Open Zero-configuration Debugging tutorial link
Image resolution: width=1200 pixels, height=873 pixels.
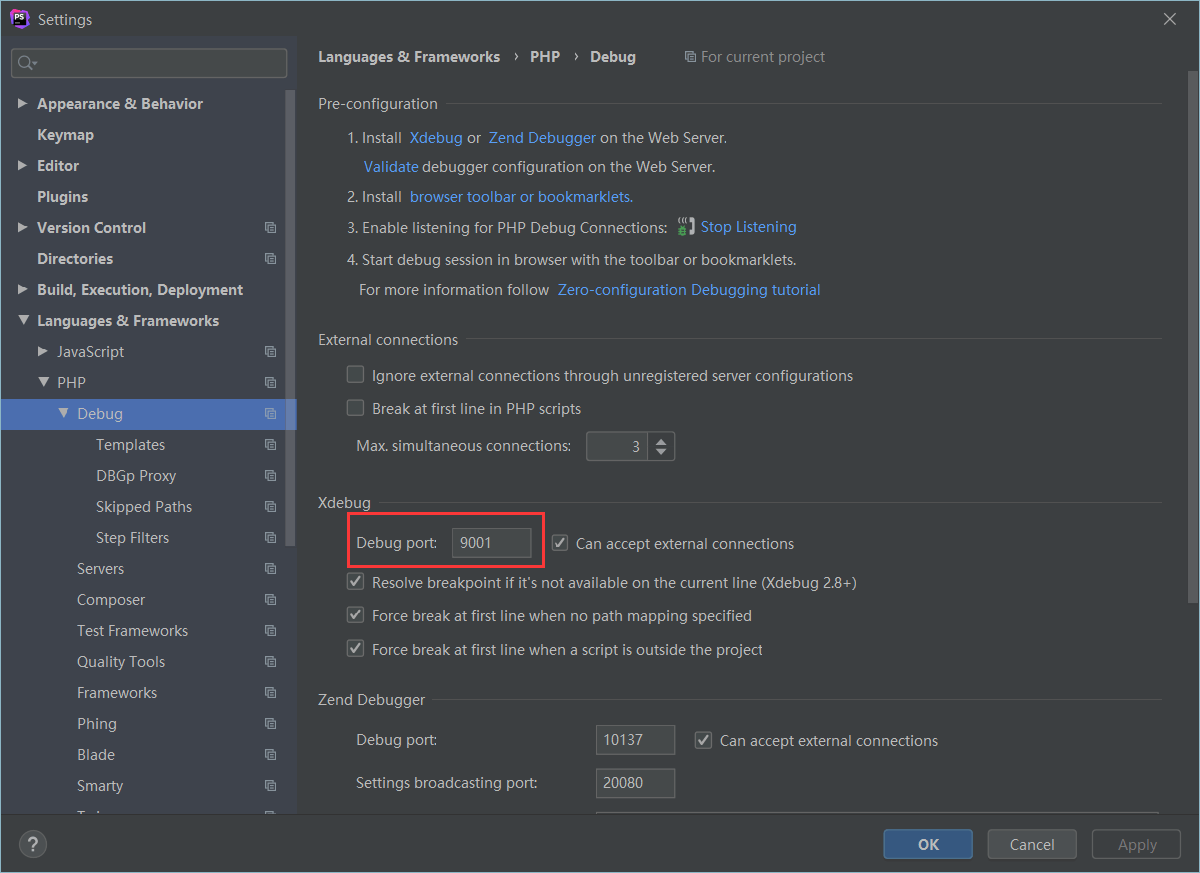[x=688, y=290]
